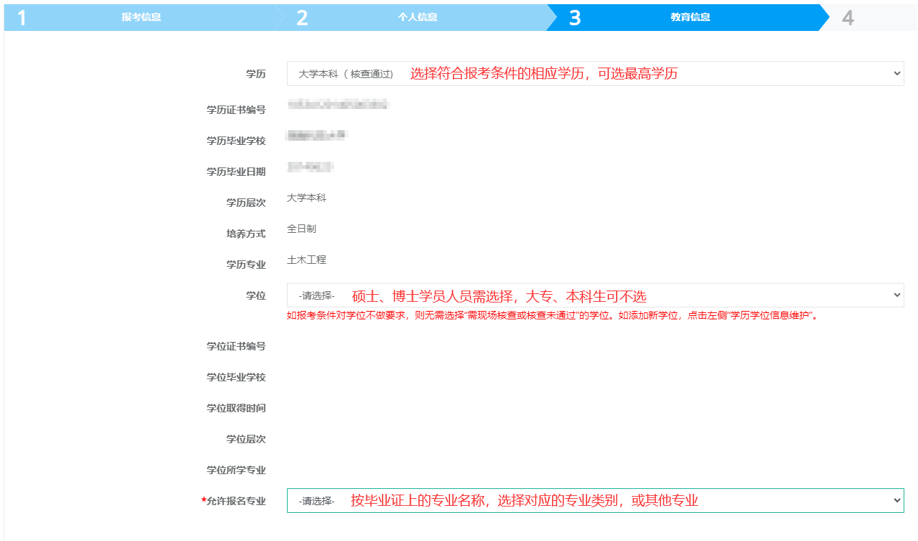Click the 学历专业 label

pyautogui.click(x=246, y=265)
